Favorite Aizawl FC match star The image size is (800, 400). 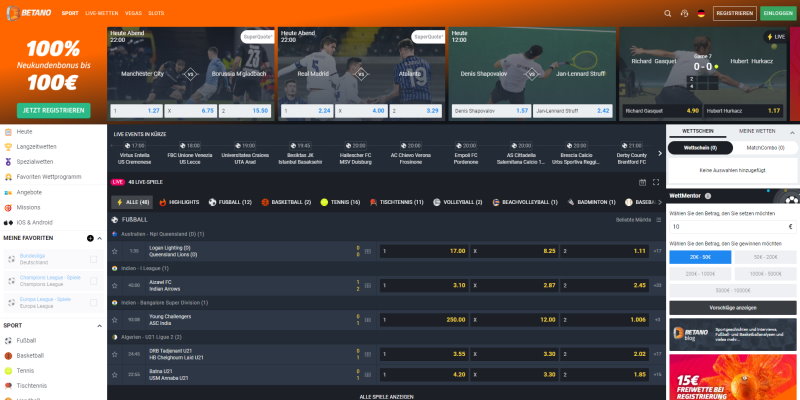tap(115, 285)
